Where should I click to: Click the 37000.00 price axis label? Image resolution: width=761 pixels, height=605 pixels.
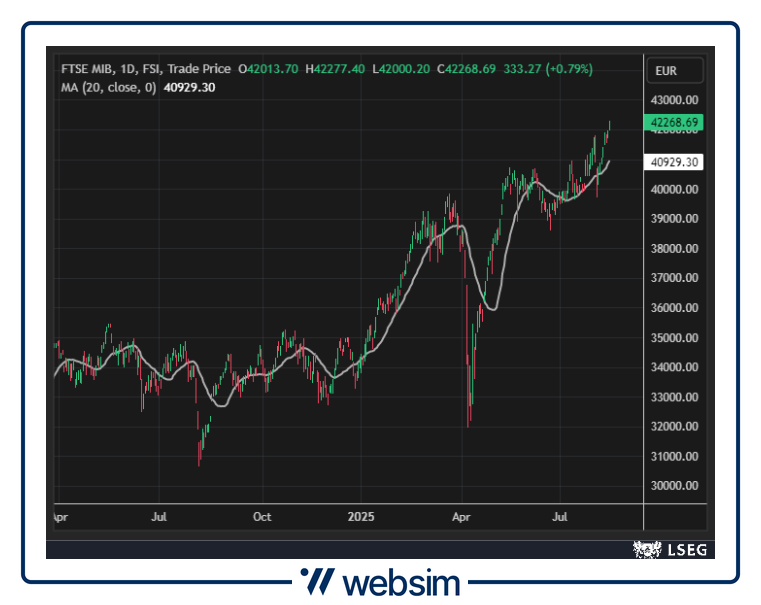674,278
